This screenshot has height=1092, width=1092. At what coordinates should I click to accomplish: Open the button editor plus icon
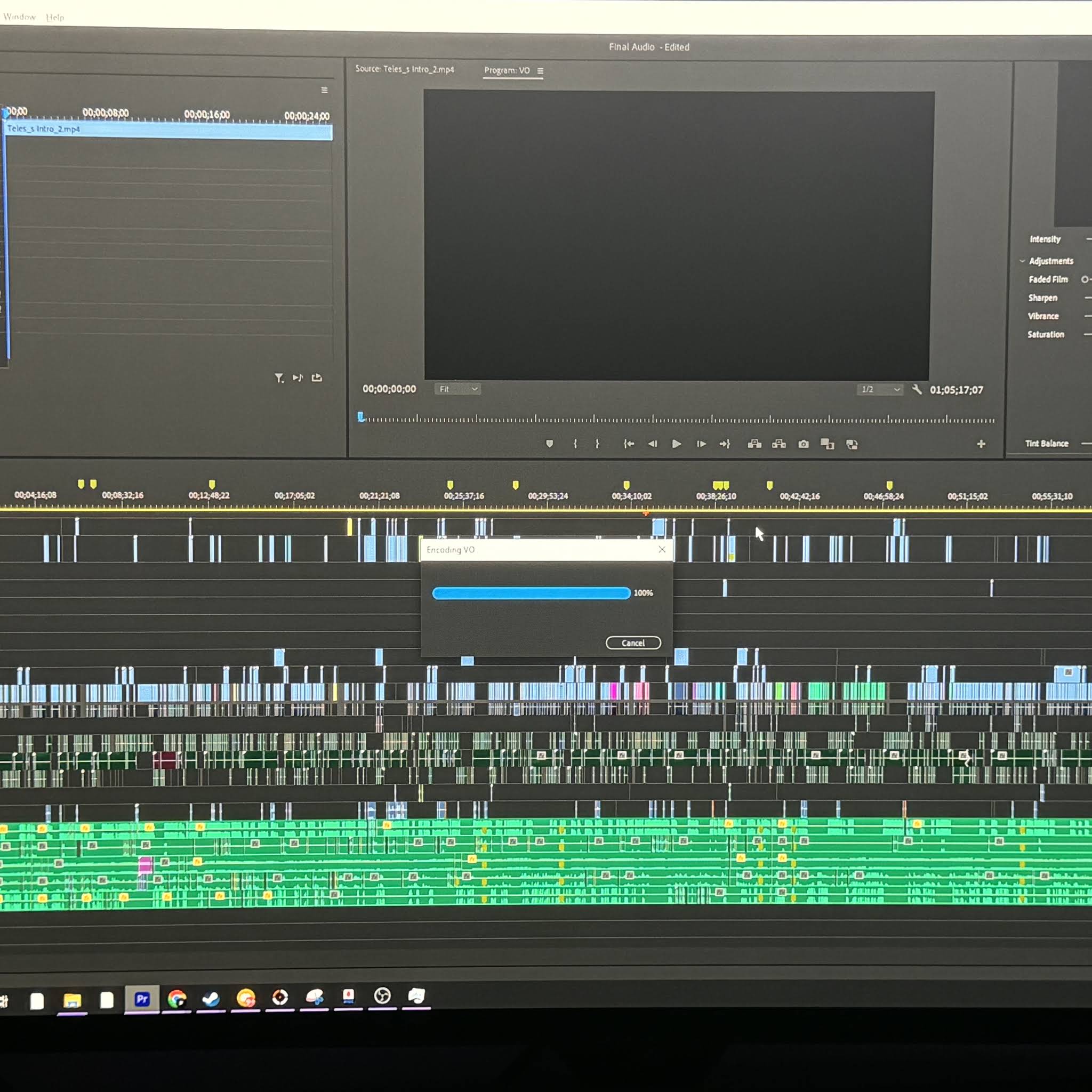(x=981, y=444)
